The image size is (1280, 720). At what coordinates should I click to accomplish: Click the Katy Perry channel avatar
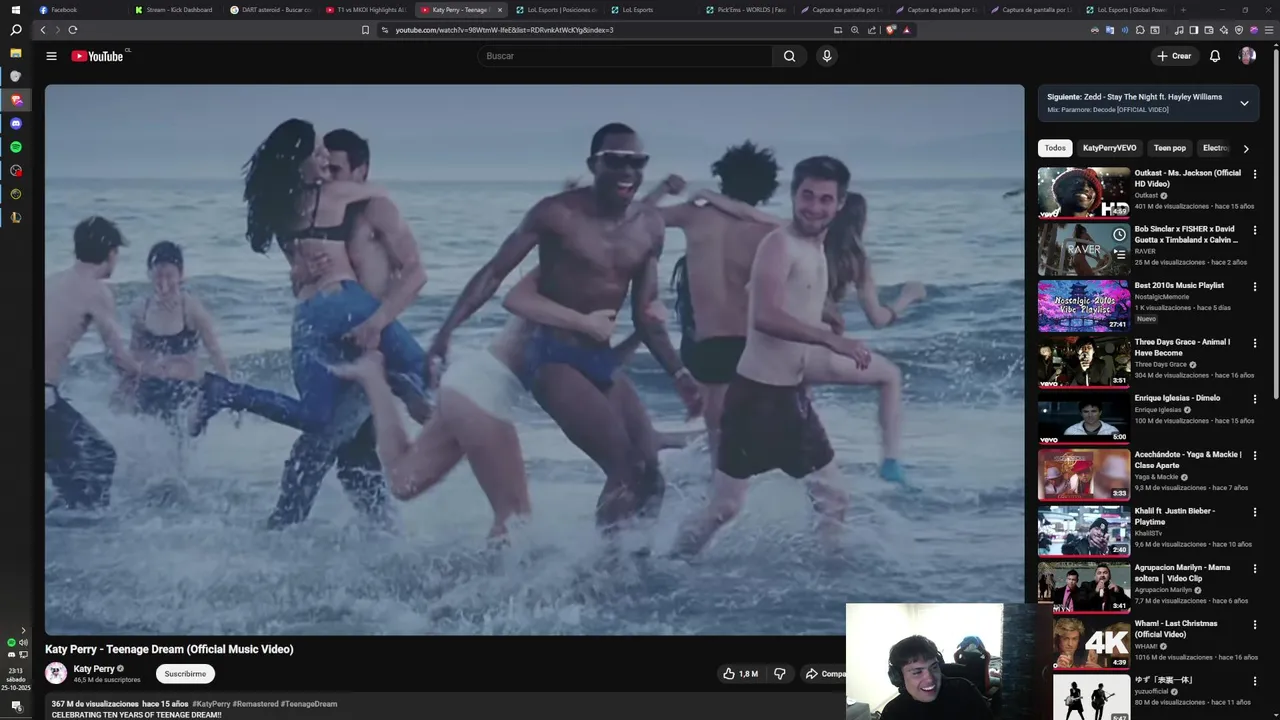click(56, 673)
